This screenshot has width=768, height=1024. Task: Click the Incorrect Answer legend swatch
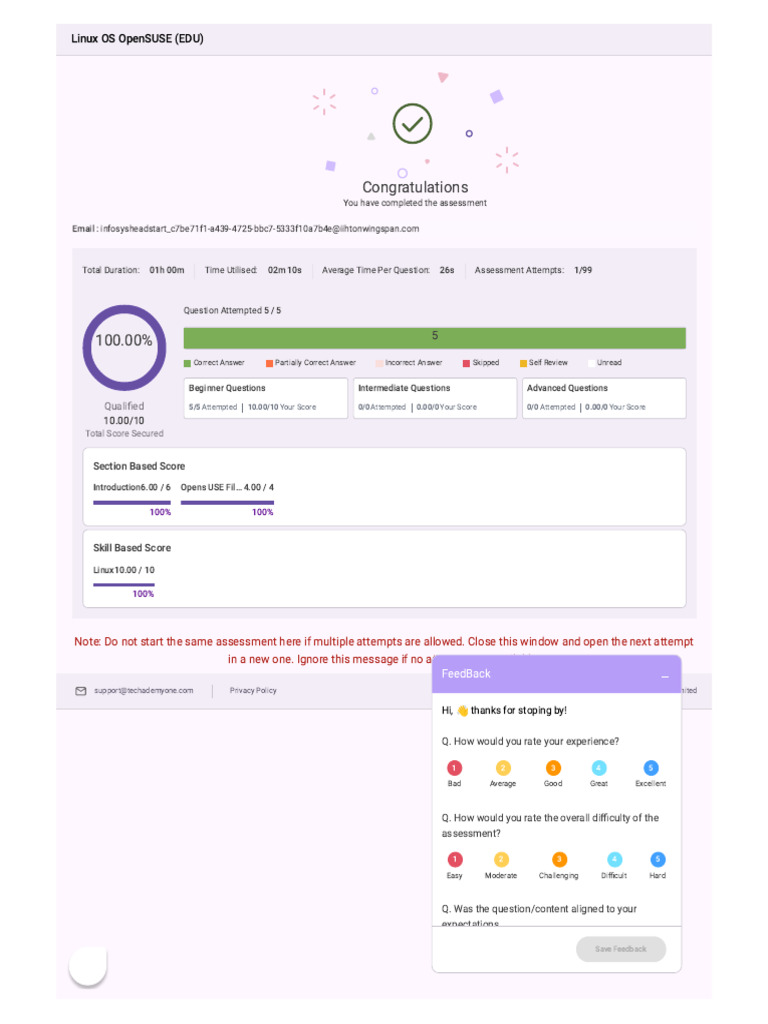click(379, 363)
